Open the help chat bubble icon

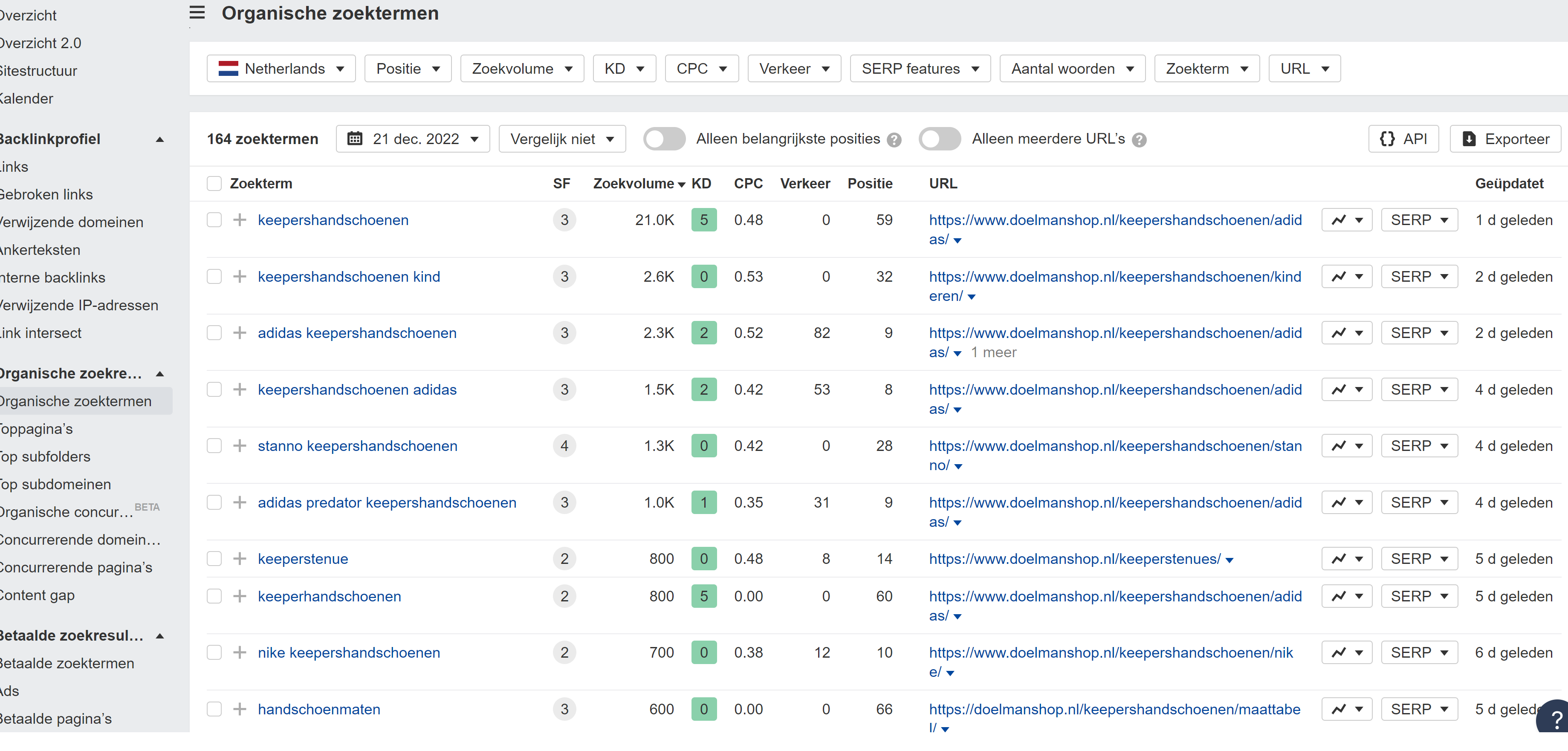coord(1554,718)
